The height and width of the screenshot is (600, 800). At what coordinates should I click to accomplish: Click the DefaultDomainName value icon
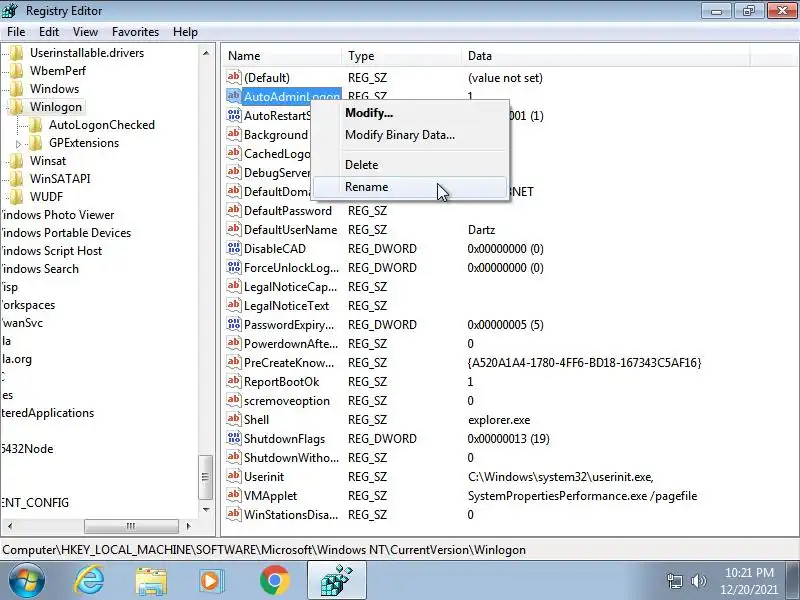tap(234, 191)
